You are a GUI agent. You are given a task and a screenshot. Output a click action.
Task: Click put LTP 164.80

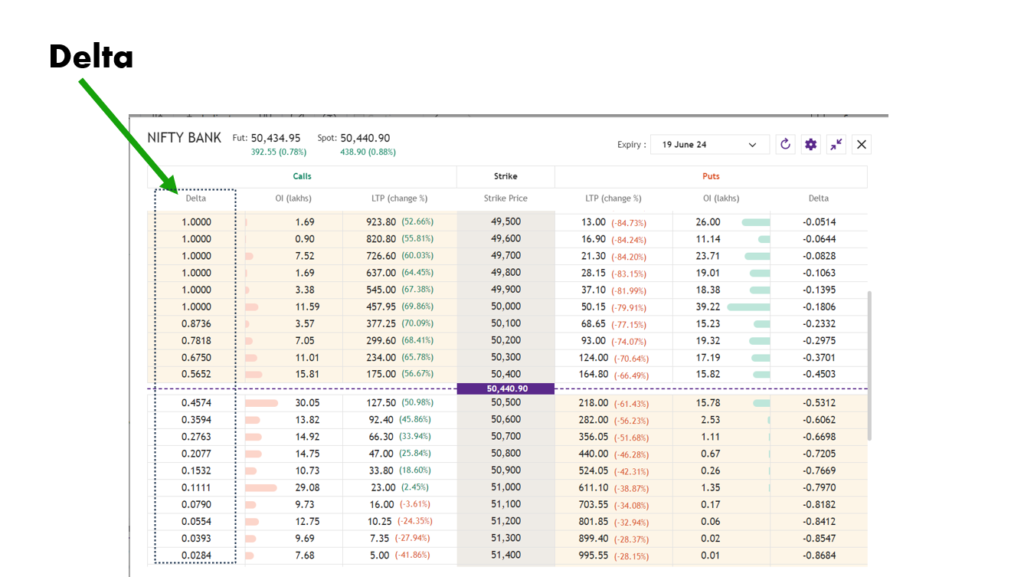coord(594,374)
